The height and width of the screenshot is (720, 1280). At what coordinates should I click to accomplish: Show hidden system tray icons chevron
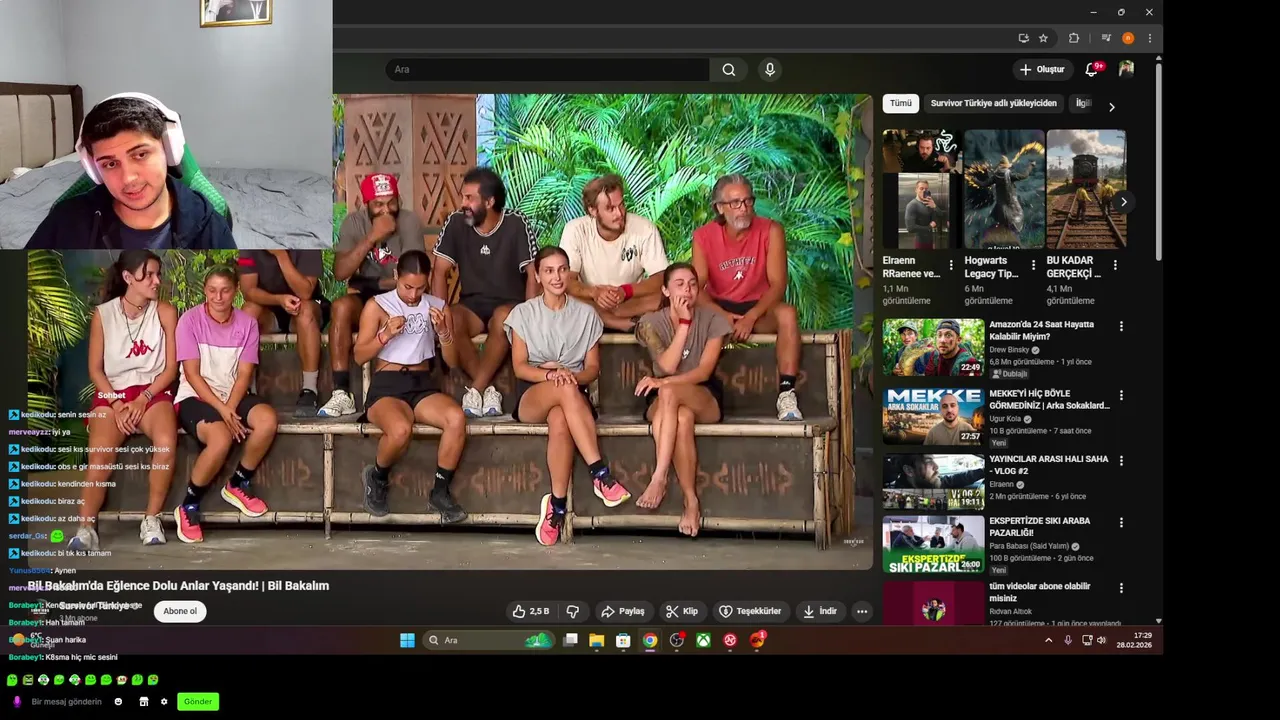pos(1048,640)
